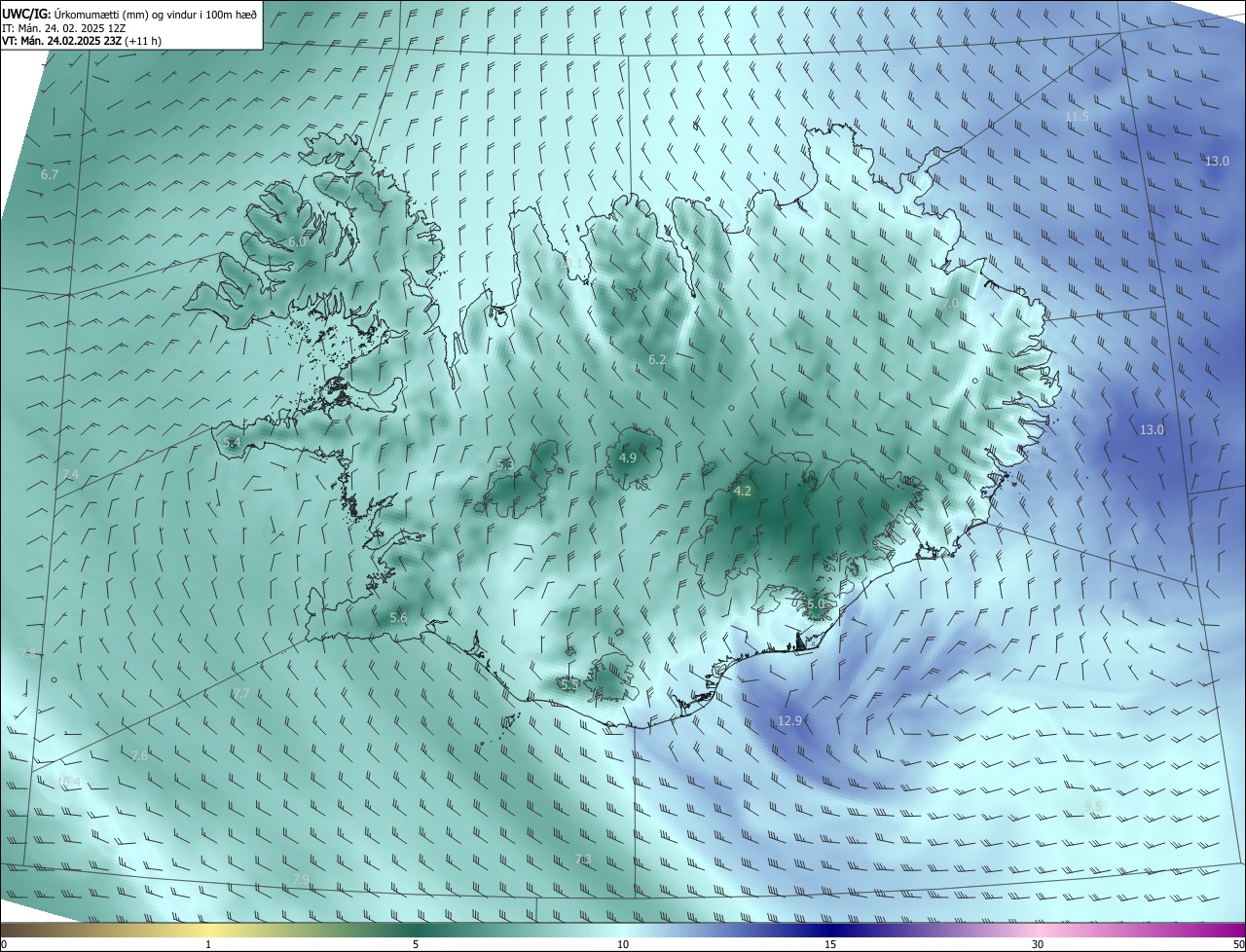Click the 6.2 value label
Image resolution: width=1246 pixels, height=952 pixels.
657,359
